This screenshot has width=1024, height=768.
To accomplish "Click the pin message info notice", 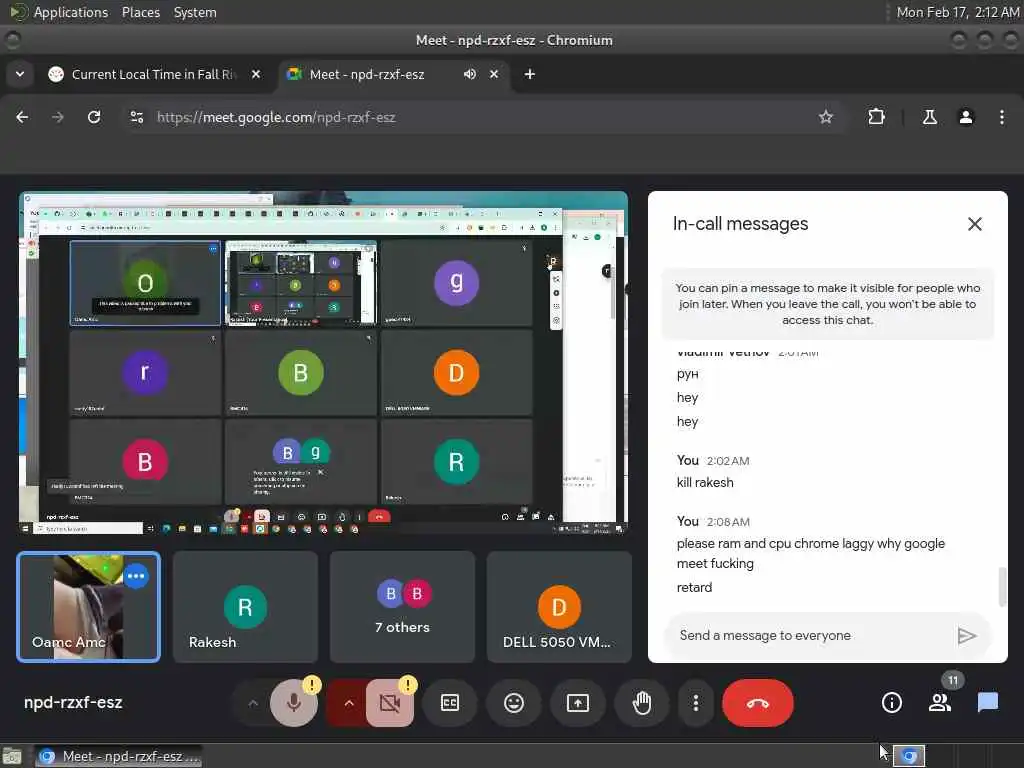I will pyautogui.click(x=827, y=304).
